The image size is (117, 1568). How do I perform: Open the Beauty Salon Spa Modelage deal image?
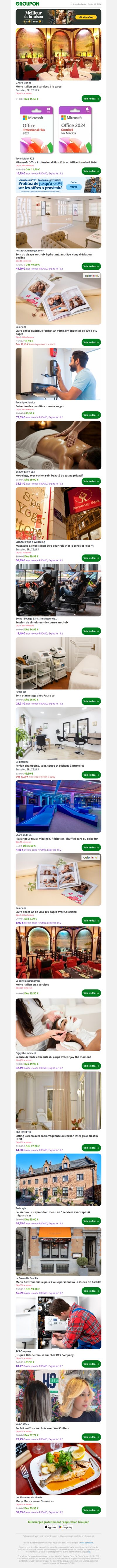click(x=58, y=444)
